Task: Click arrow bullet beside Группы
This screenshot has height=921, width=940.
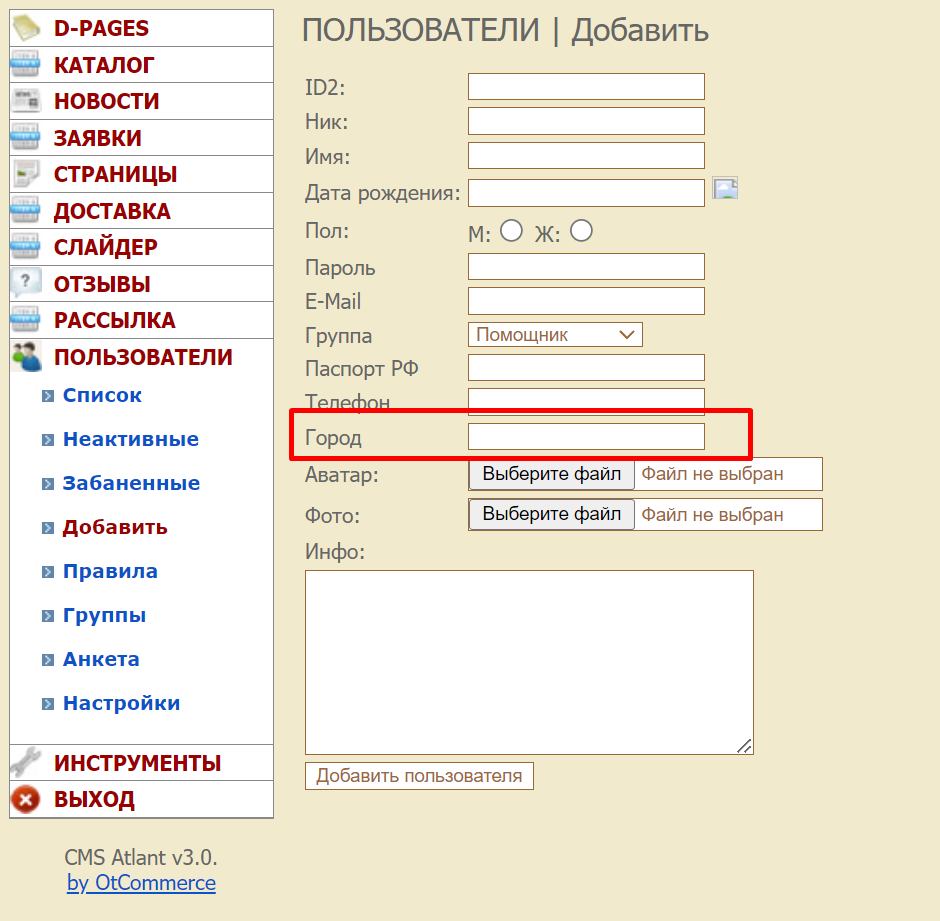Action: pyautogui.click(x=48, y=616)
